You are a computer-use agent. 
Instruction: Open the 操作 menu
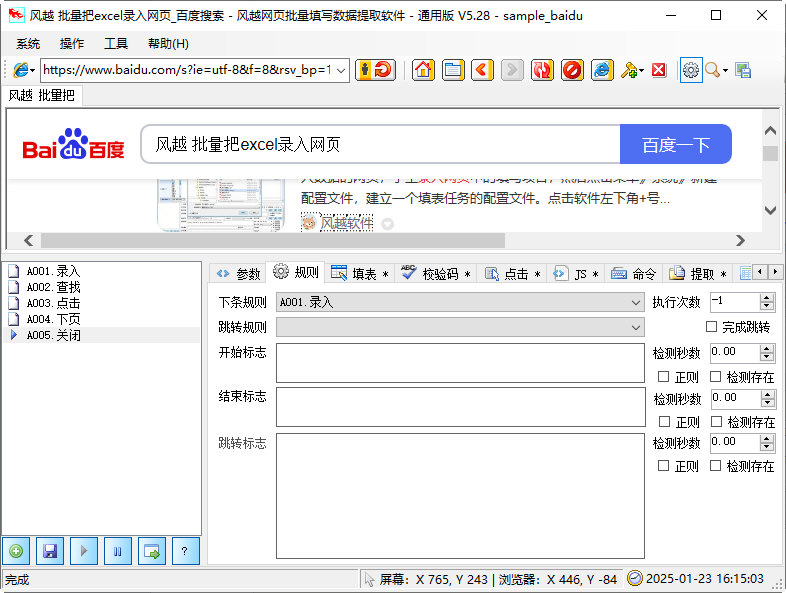pos(72,44)
